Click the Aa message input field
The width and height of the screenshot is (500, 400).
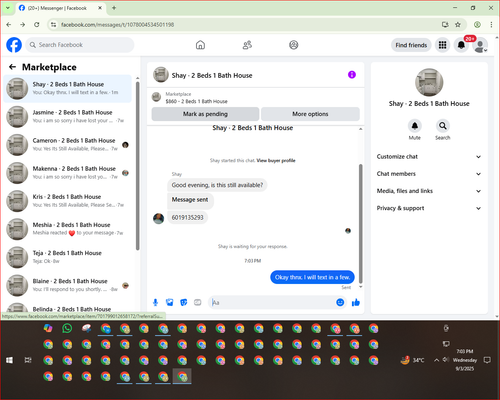[273, 302]
